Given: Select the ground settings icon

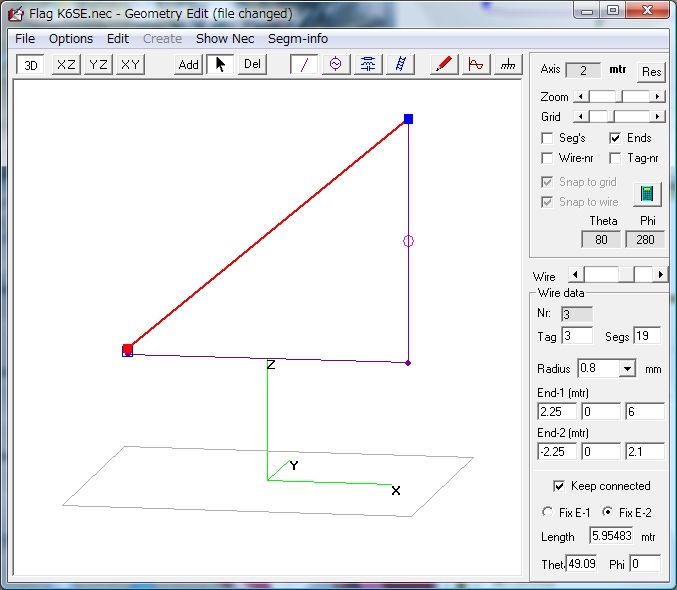Looking at the screenshot, I should tap(508, 65).
